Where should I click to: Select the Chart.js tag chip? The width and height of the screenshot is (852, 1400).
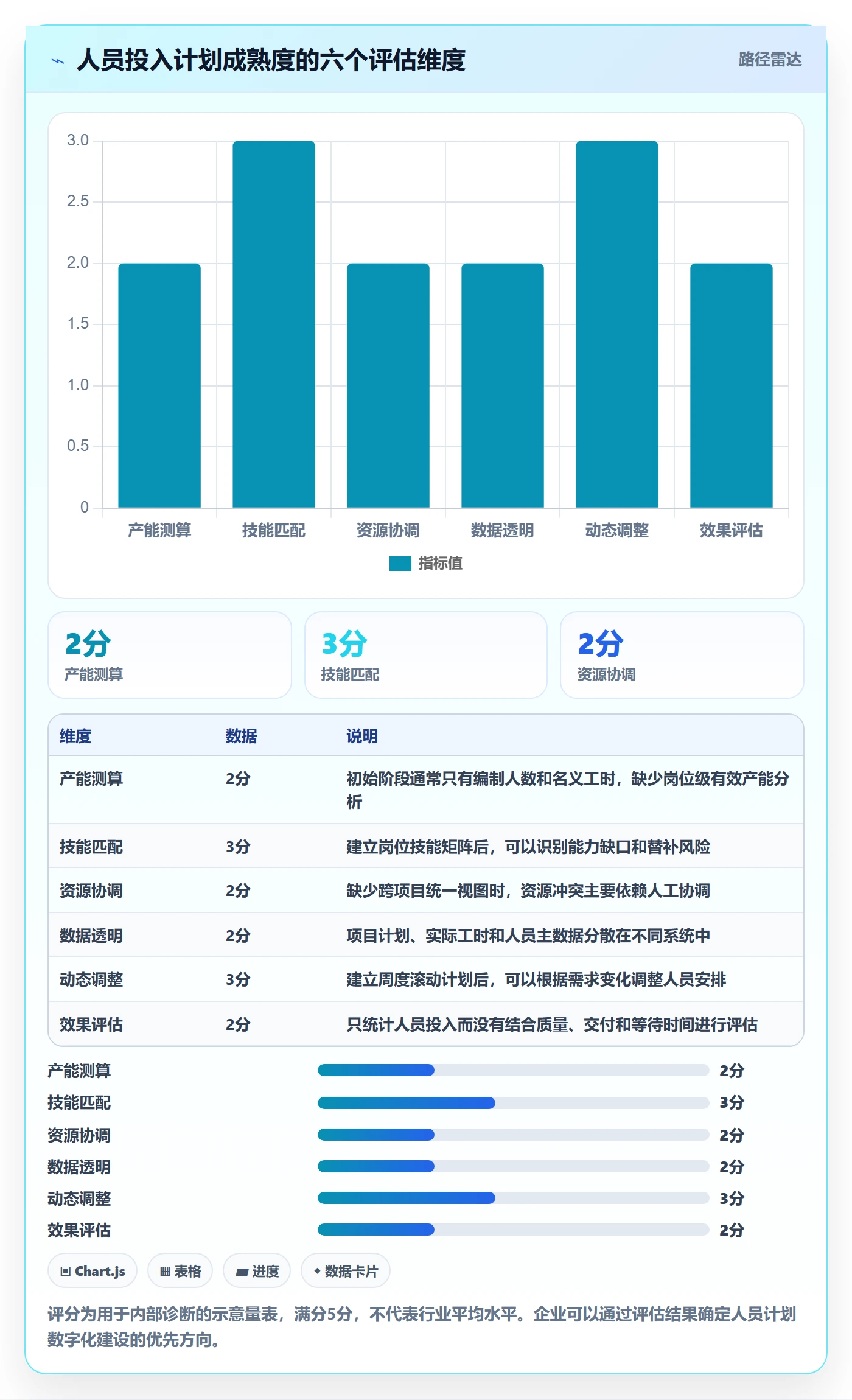click(x=93, y=1271)
